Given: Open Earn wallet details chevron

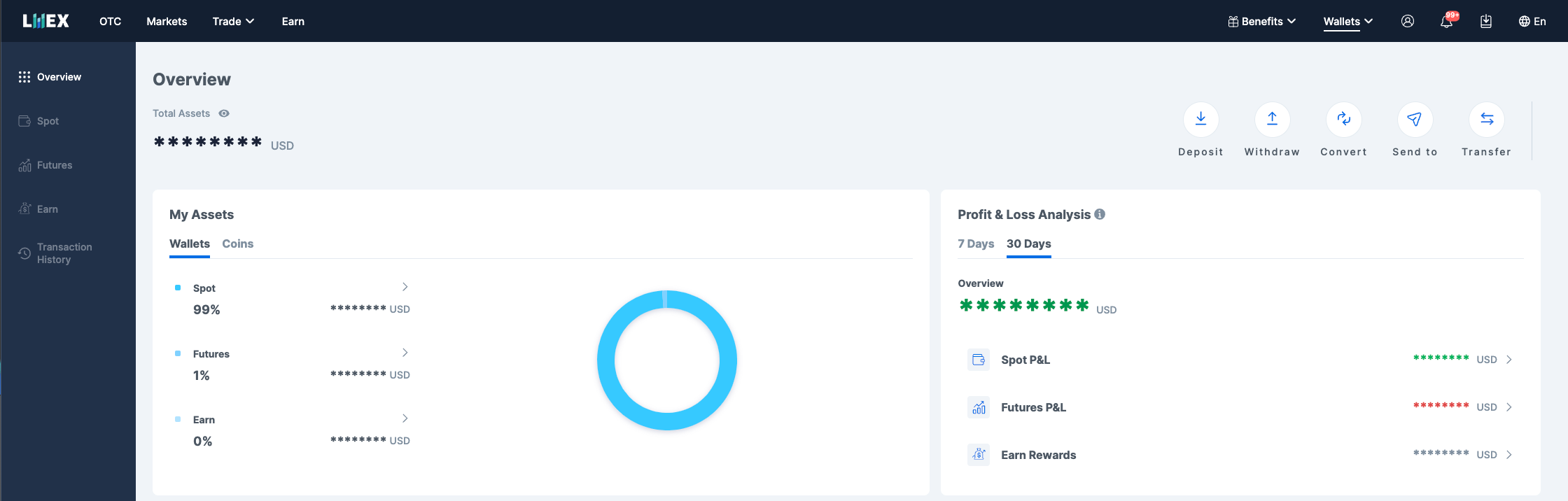Looking at the screenshot, I should 405,418.
